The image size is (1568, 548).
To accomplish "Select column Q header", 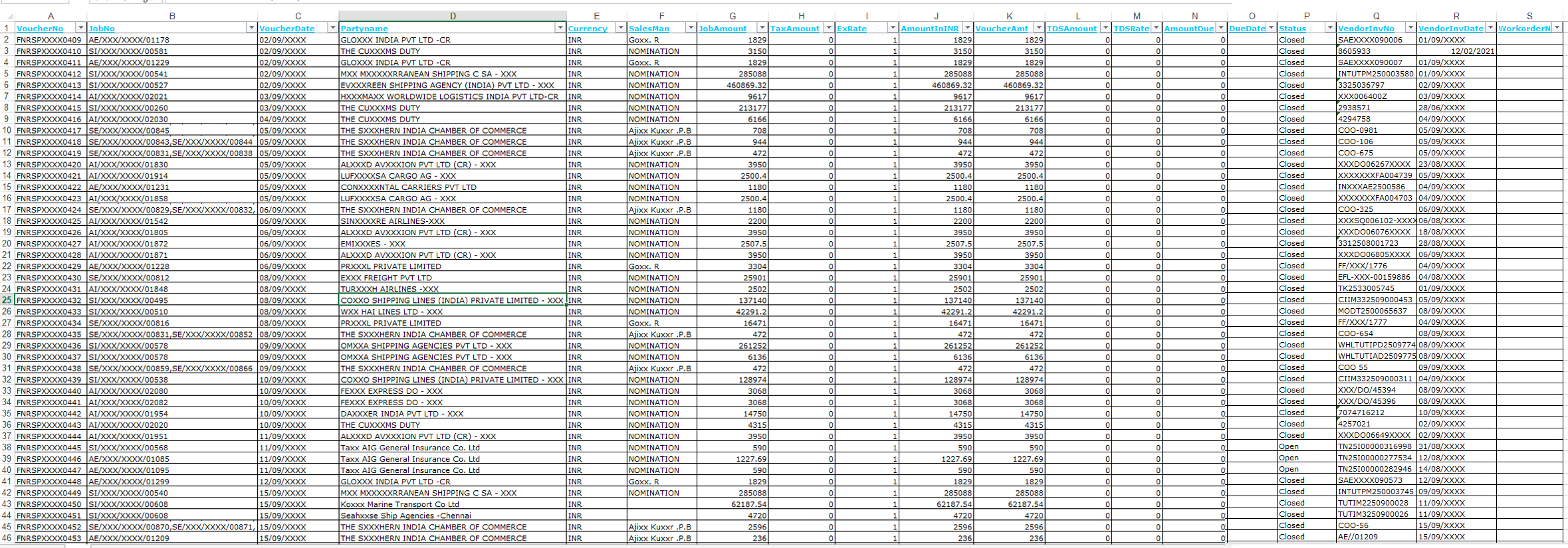I will [1376, 16].
